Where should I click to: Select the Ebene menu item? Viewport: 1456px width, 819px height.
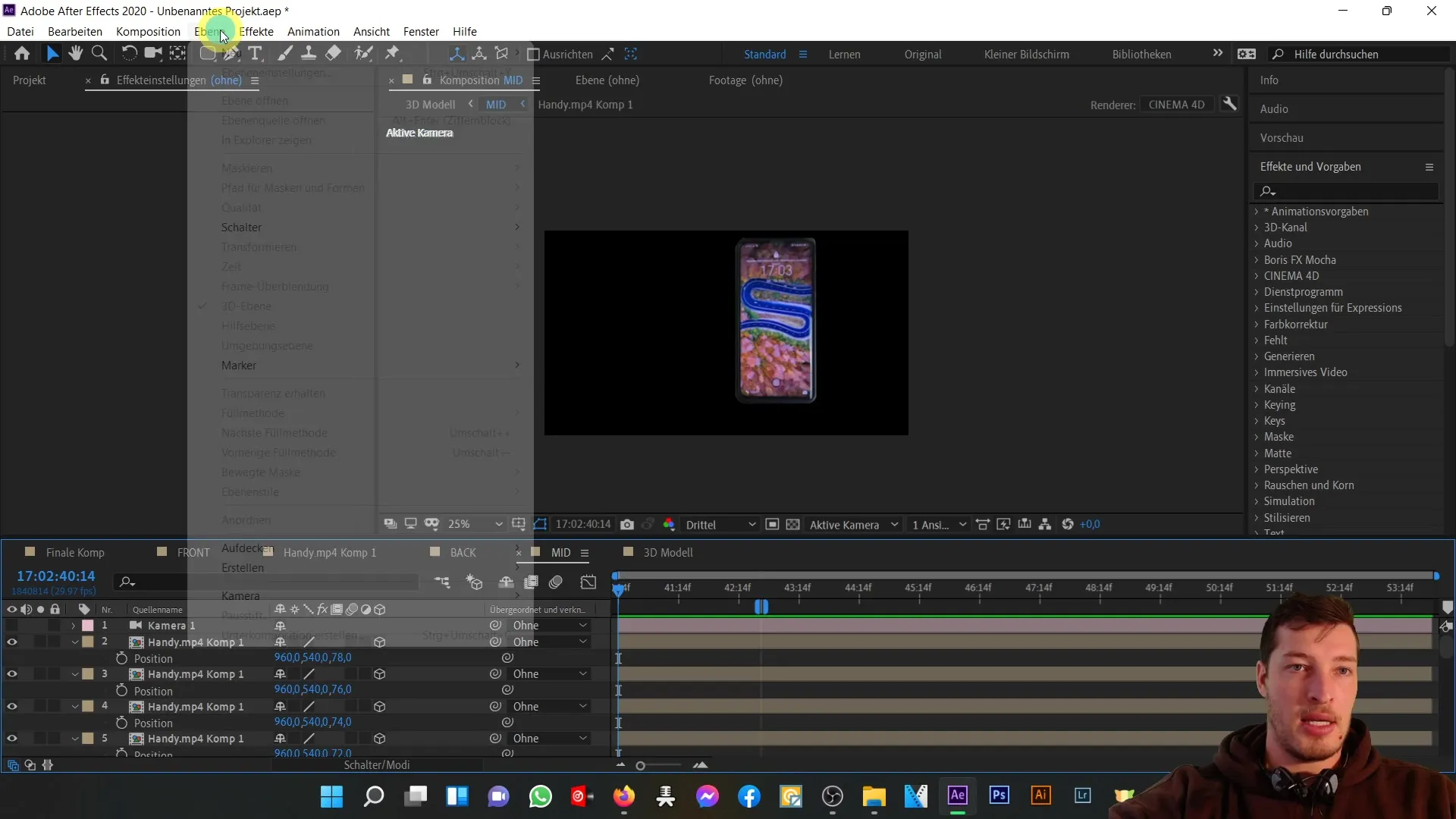[208, 31]
